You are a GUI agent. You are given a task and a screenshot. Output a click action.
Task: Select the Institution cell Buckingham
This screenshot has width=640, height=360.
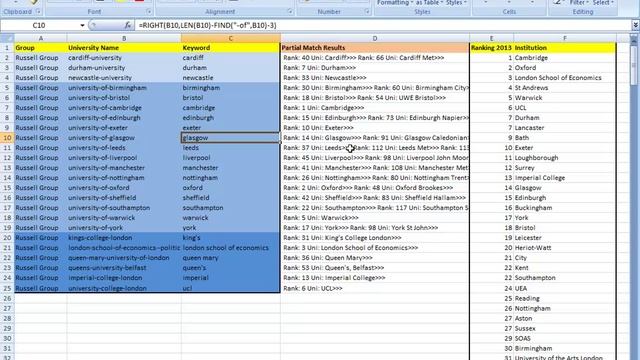[x=565, y=208]
